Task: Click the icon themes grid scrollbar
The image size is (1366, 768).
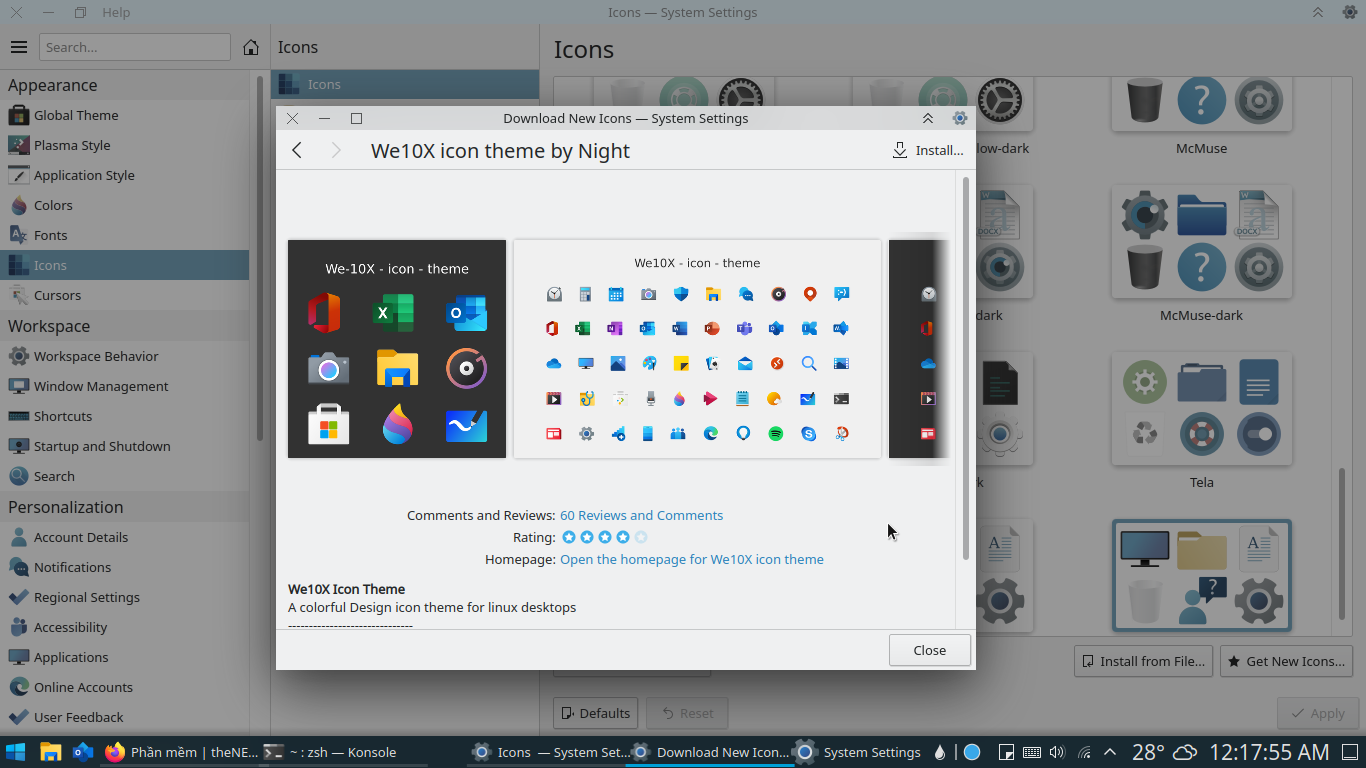Action: (1344, 545)
